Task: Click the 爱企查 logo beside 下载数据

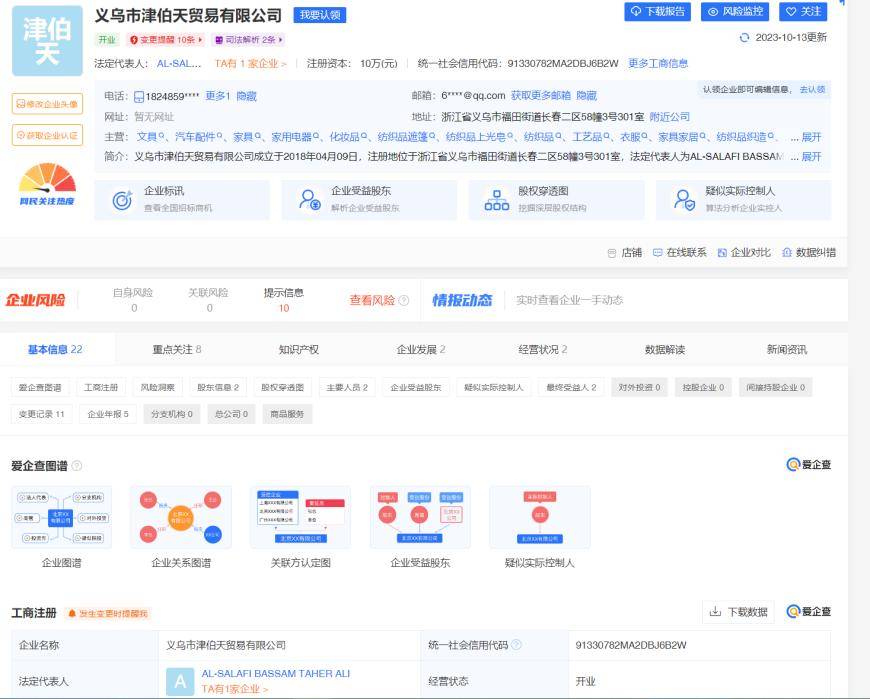Action: point(809,611)
